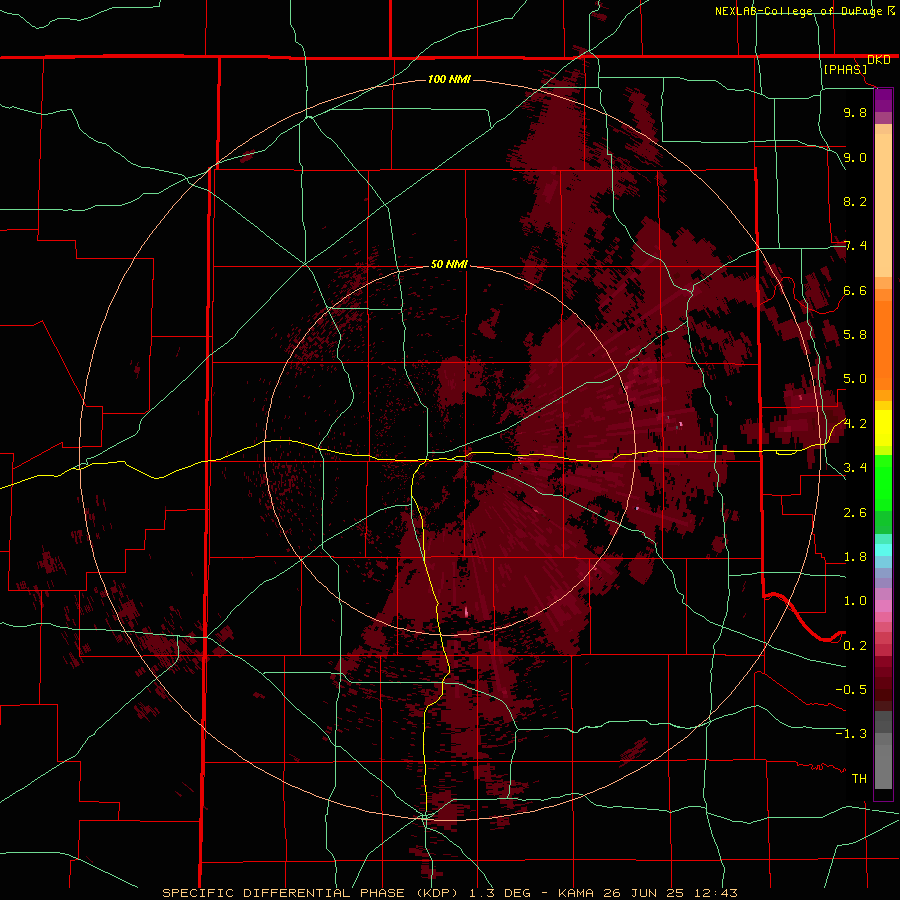
Task: Select the yellow band in the color bar
Action: pyautogui.click(x=883, y=428)
